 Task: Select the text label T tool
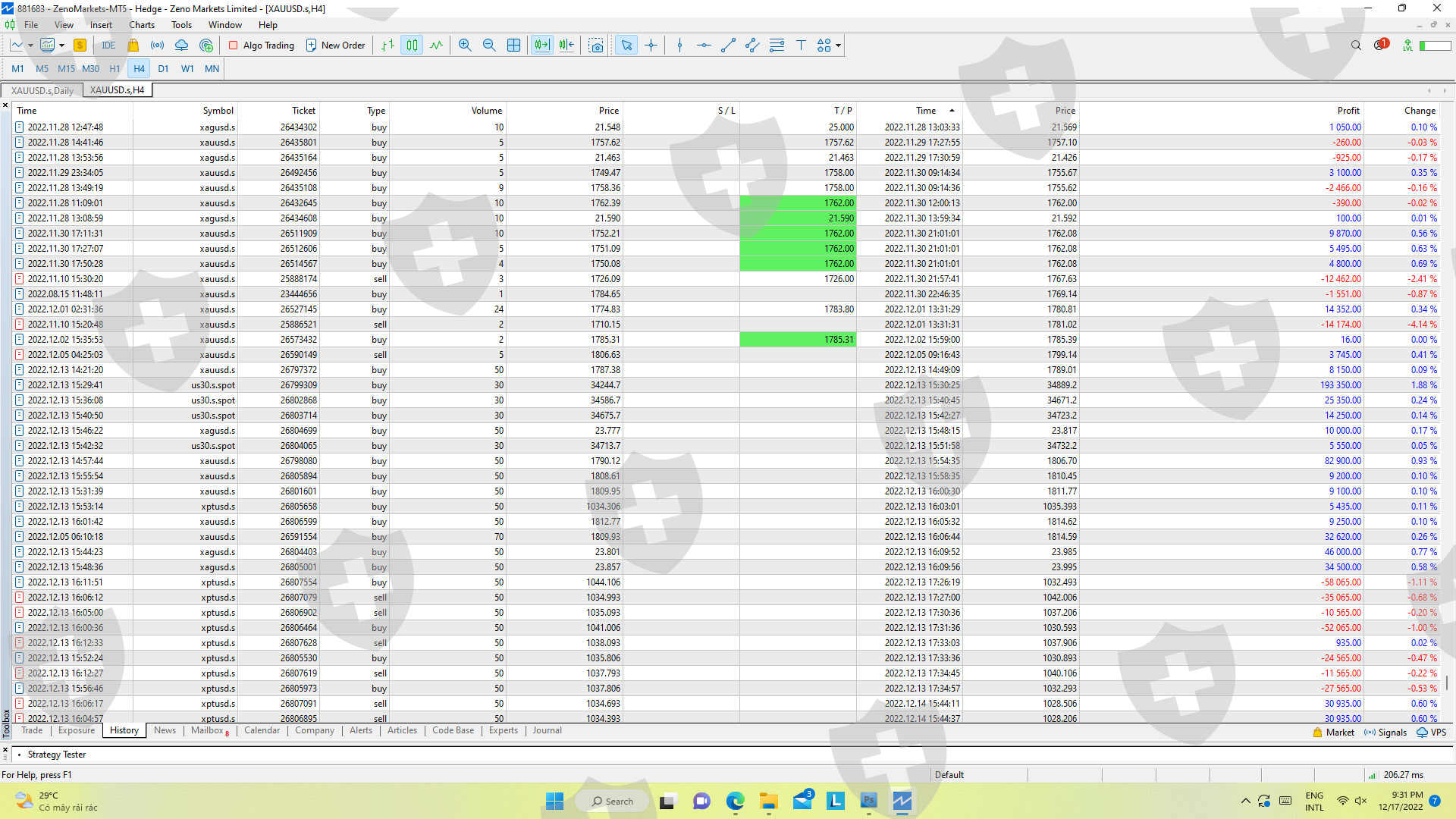click(x=801, y=45)
